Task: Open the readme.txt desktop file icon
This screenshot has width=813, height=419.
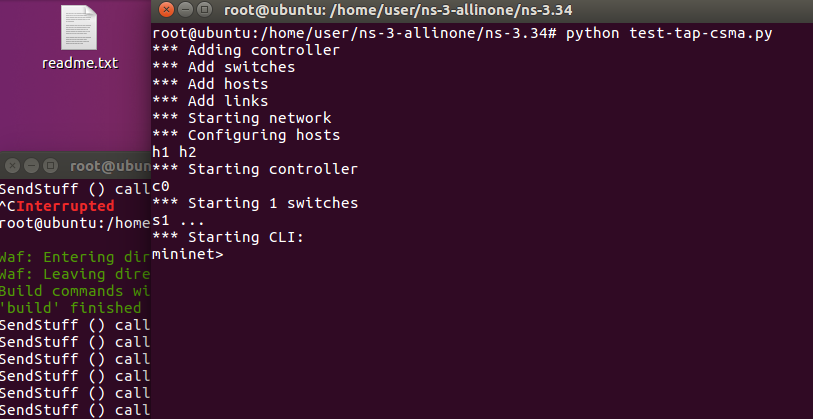Action: pos(79,28)
